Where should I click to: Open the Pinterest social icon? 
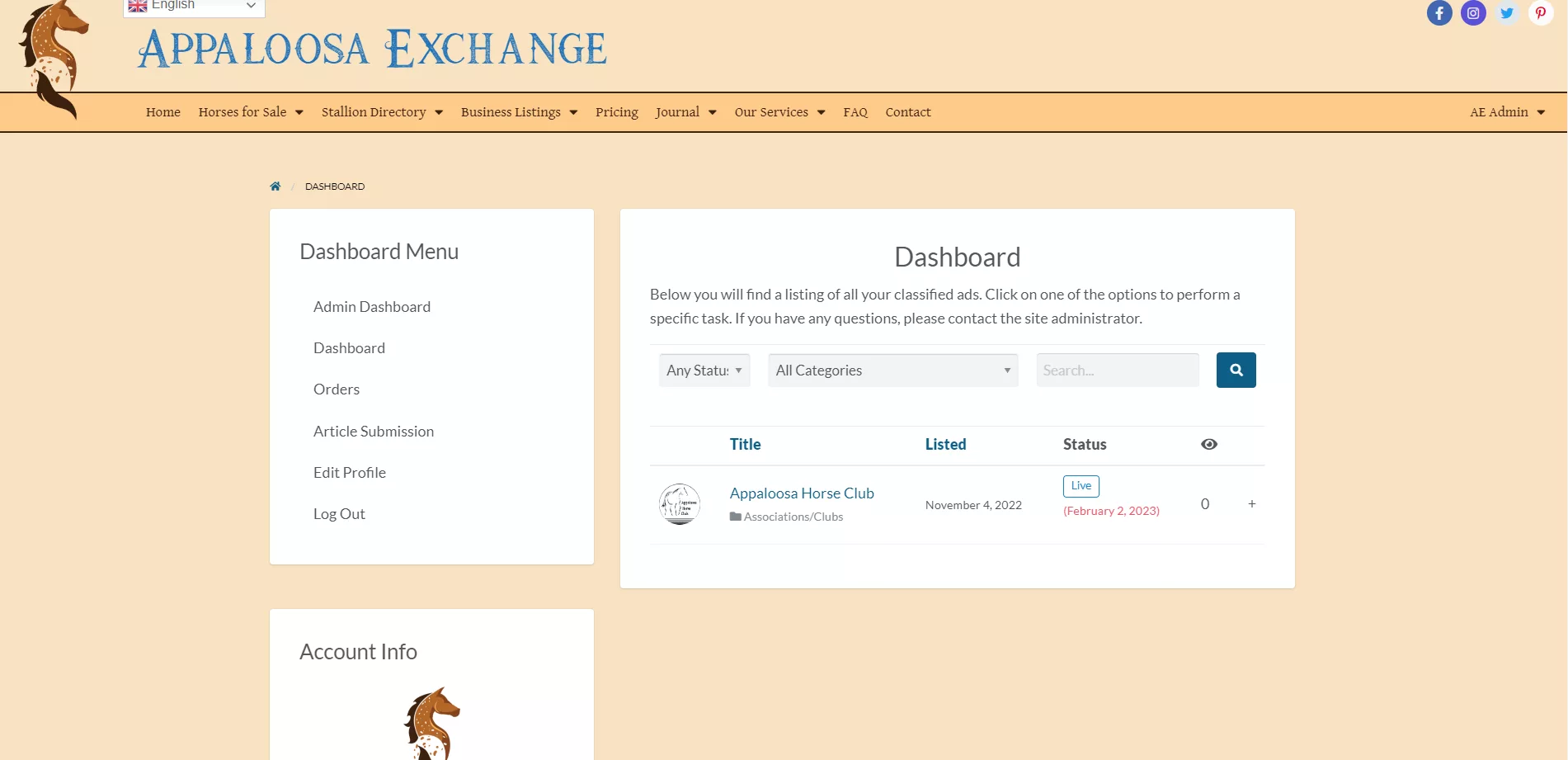[1540, 13]
